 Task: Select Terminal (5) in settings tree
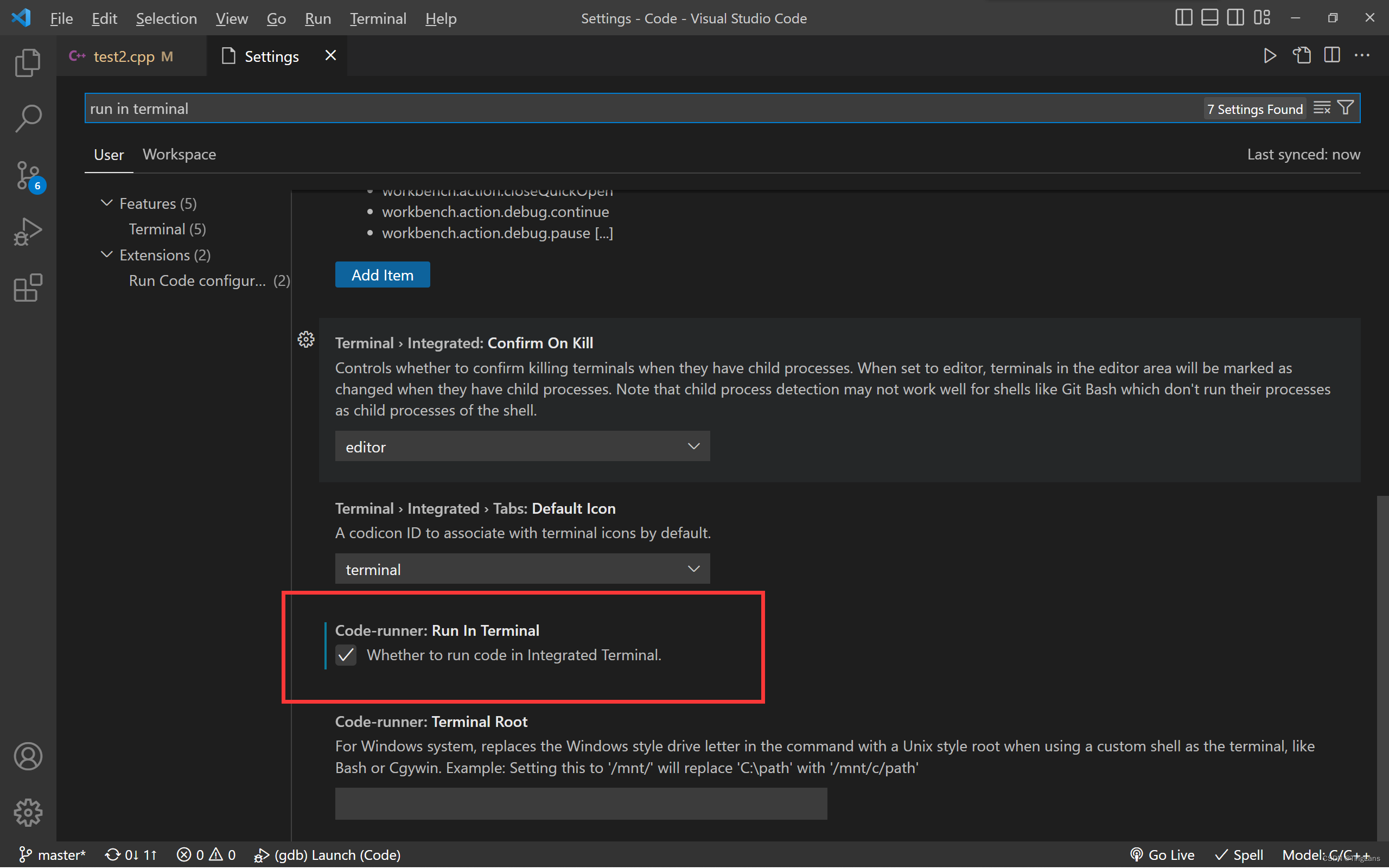167,229
